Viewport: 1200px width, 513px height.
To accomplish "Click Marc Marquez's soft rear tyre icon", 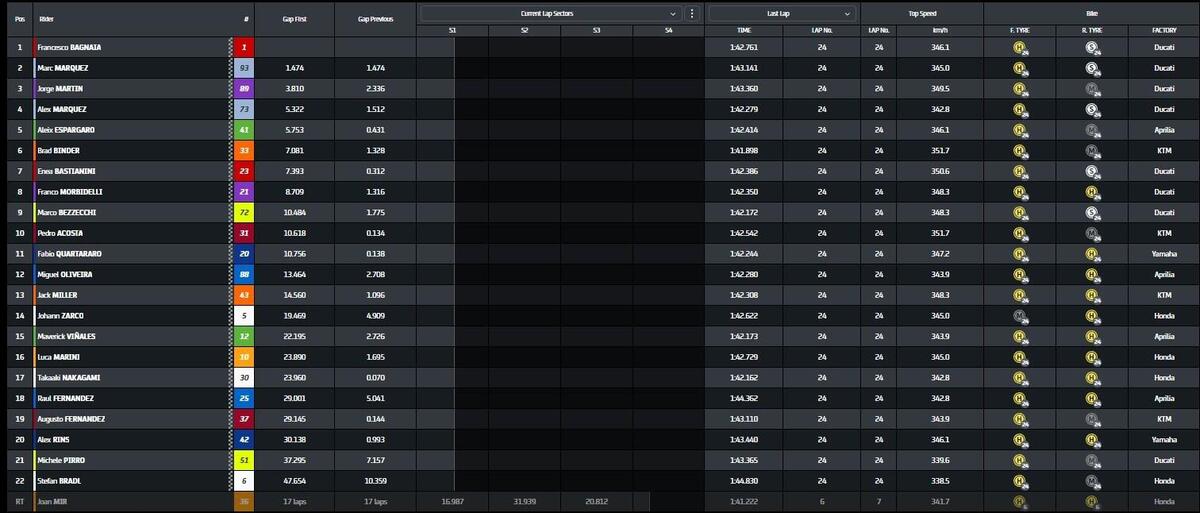I will (x=1093, y=68).
